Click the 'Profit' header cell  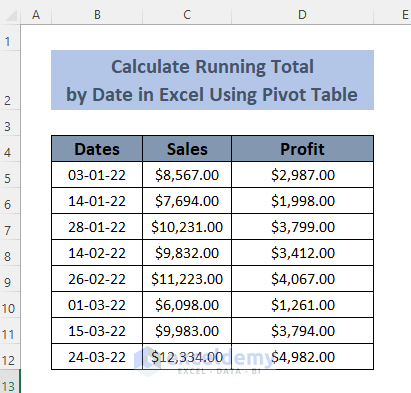302,149
